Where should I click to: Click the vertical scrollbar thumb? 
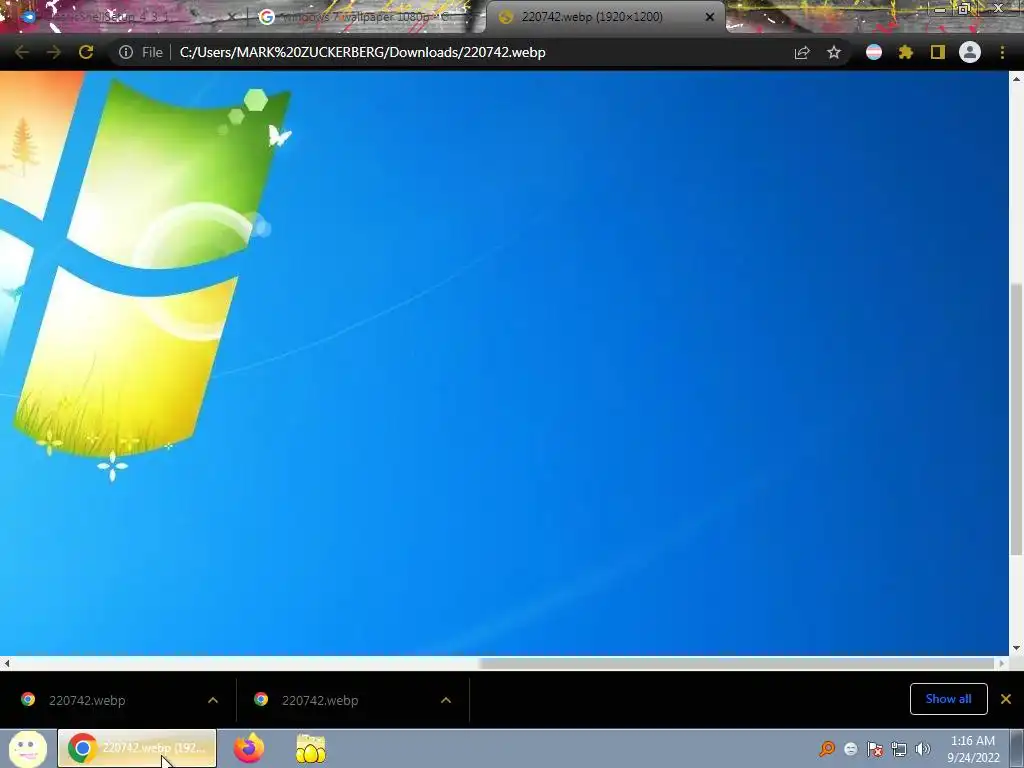[x=1016, y=418]
